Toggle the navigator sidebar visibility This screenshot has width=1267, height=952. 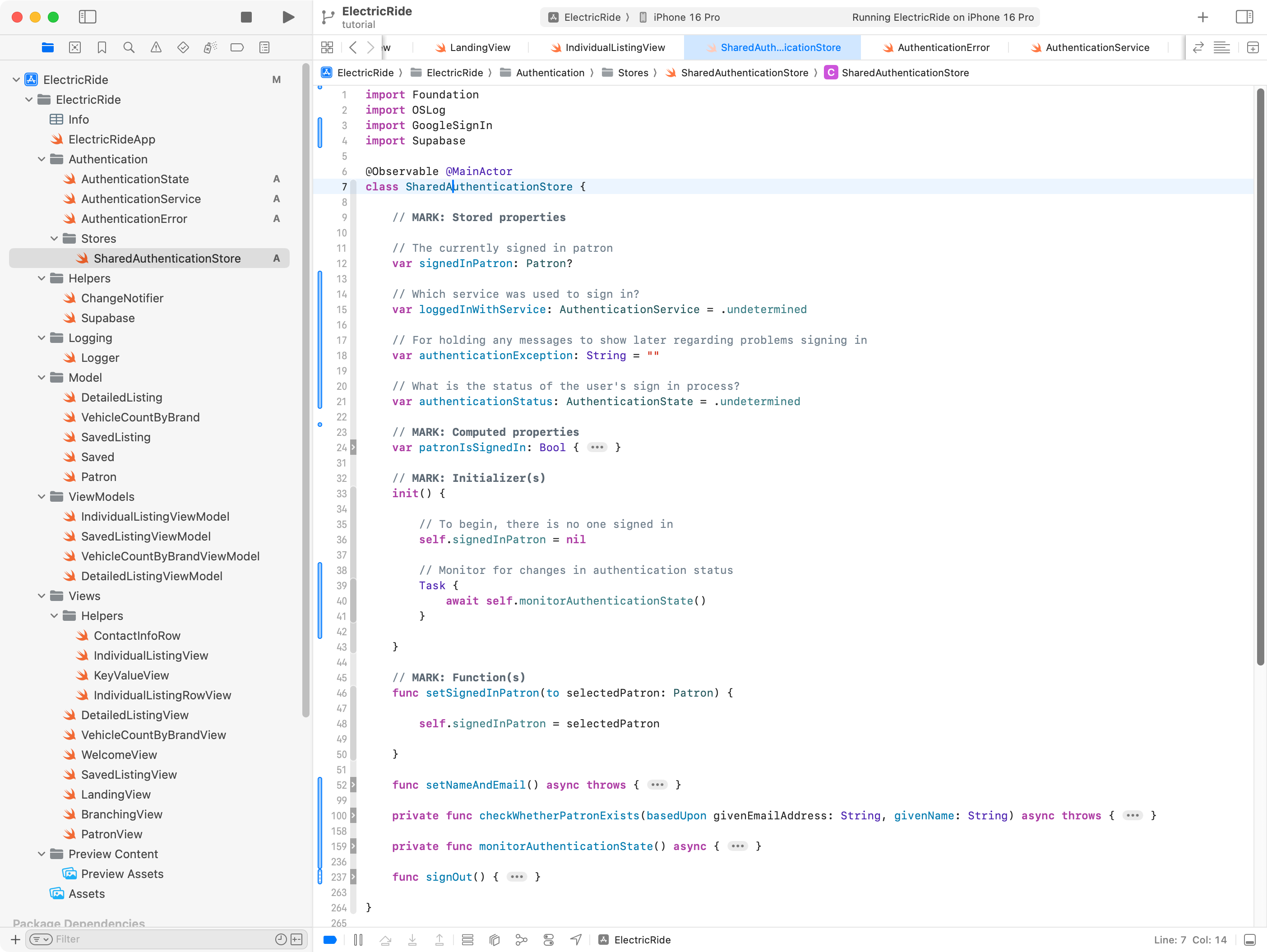[x=87, y=17]
